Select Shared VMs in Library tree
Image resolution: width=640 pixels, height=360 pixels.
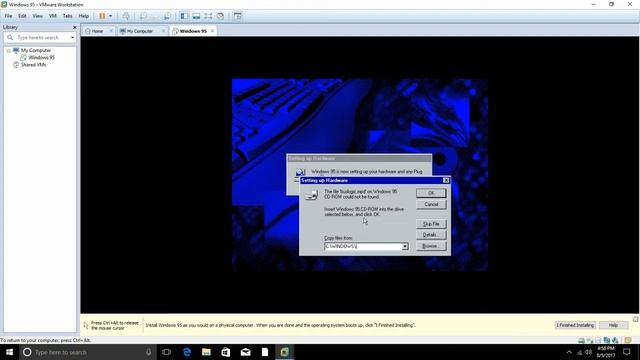point(33,65)
